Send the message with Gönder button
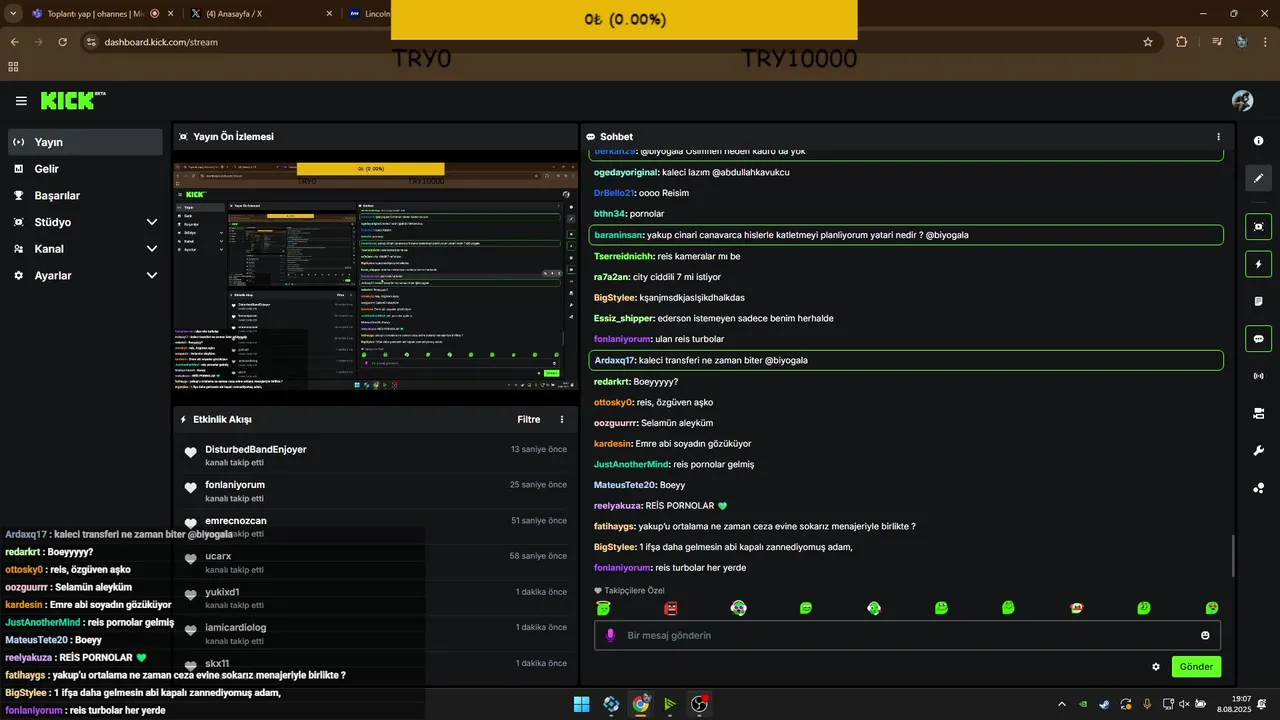 pyautogui.click(x=1196, y=667)
